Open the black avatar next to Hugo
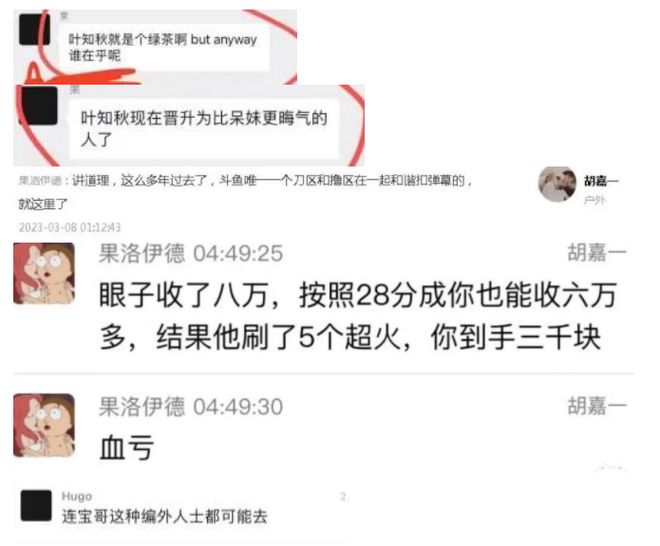Screen dimensions: 660x546 tap(36, 505)
